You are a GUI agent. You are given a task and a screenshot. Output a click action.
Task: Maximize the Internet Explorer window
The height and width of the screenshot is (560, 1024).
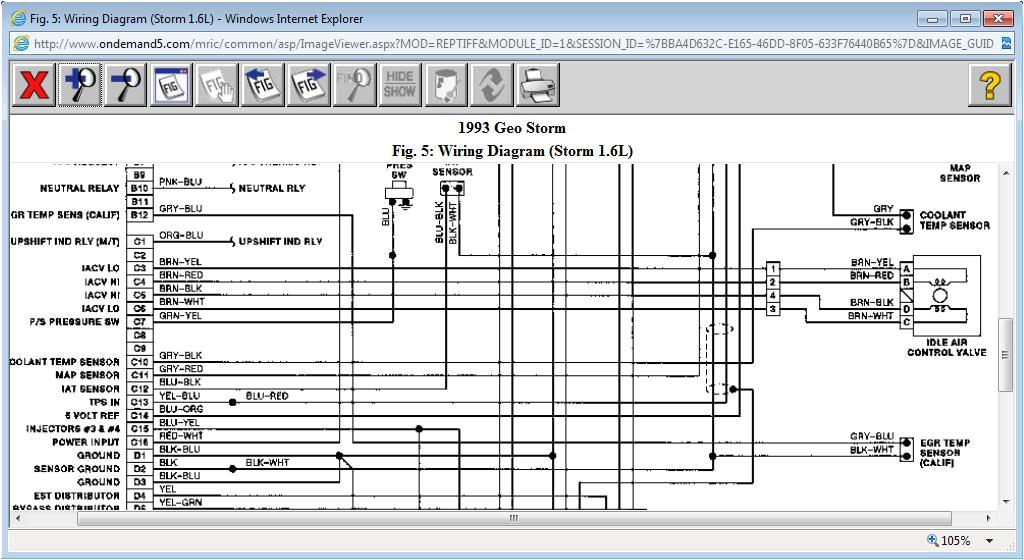pos(965,19)
